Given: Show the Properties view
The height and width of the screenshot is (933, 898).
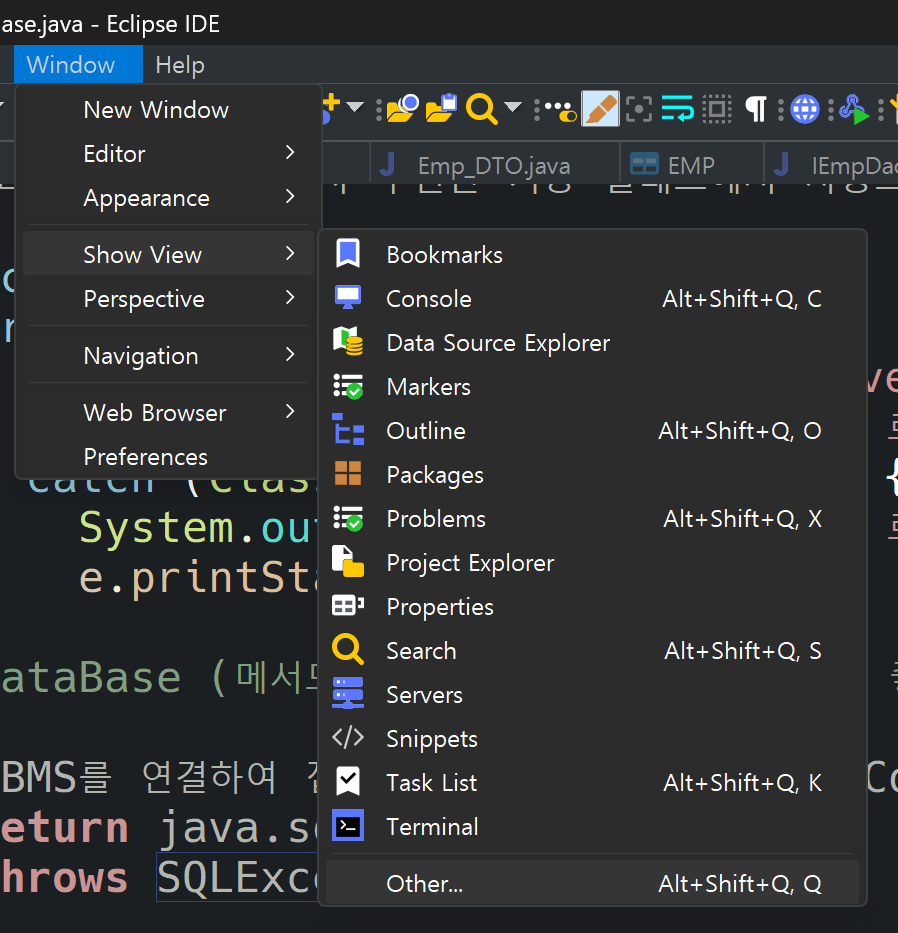Looking at the screenshot, I should tap(593, 607).
